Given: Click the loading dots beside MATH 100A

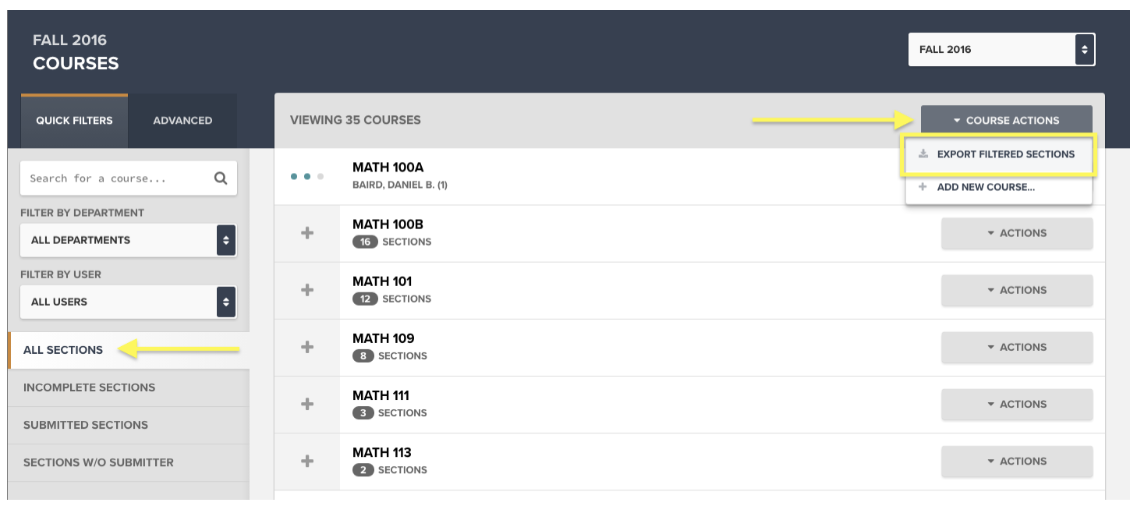Looking at the screenshot, I should tap(307, 176).
